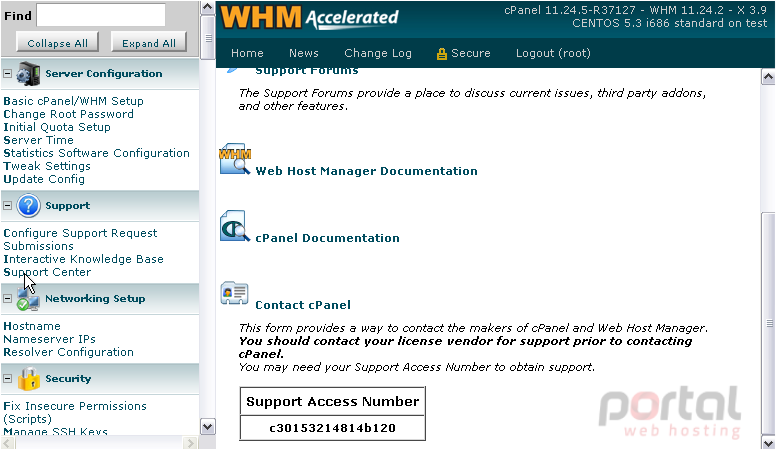Image resolution: width=776 pixels, height=450 pixels.
Task: Click the Expand All button
Action: point(148,43)
